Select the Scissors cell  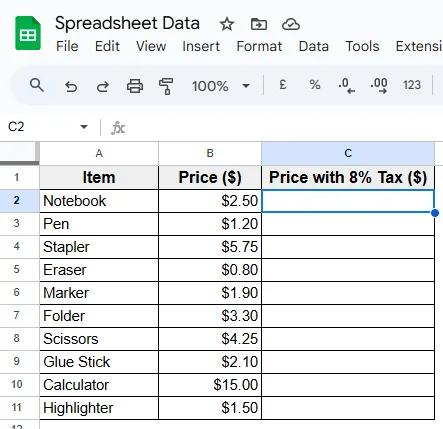click(99, 339)
